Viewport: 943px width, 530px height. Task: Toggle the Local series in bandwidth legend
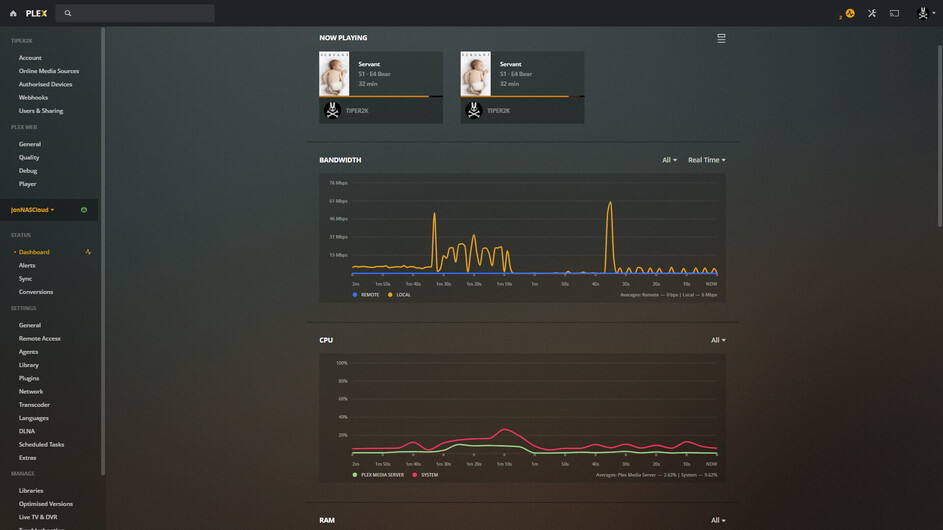click(x=399, y=295)
